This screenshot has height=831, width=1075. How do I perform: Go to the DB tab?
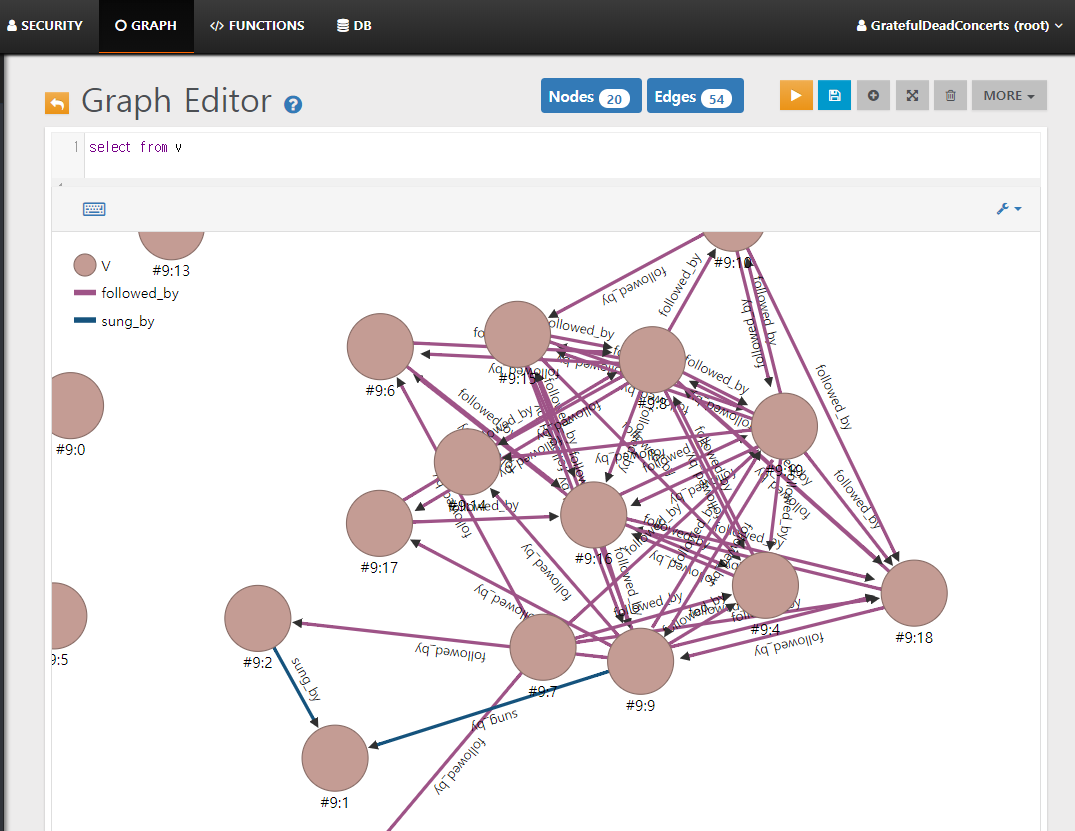click(x=354, y=25)
